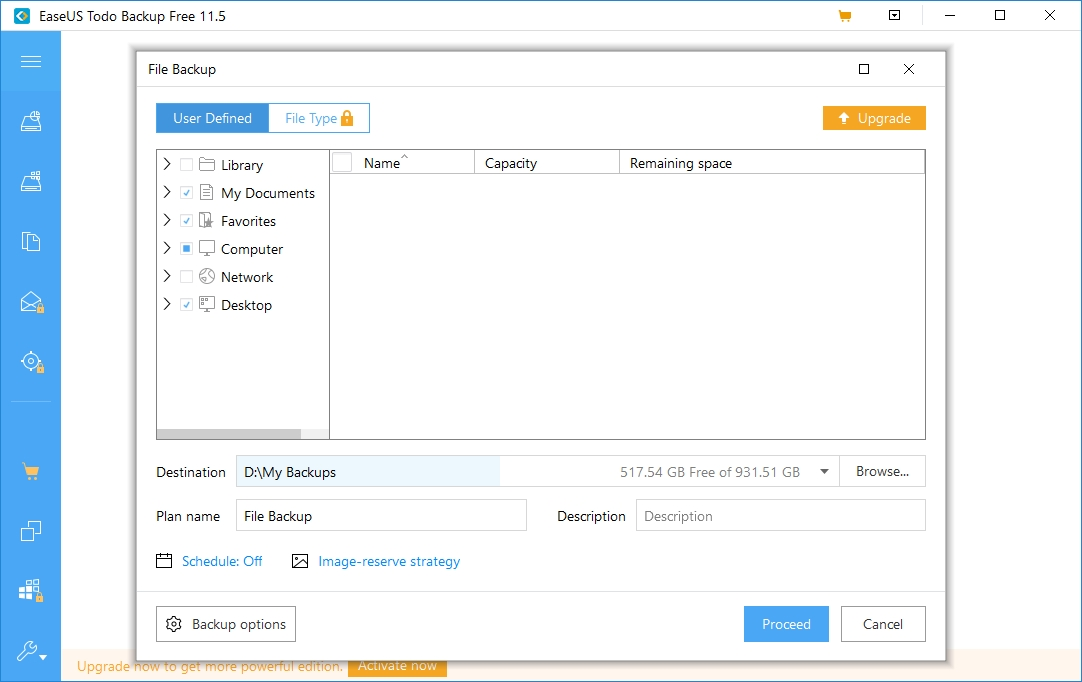This screenshot has height=682, width=1082.
Task: Switch to the User Defined tab
Action: pos(212,118)
